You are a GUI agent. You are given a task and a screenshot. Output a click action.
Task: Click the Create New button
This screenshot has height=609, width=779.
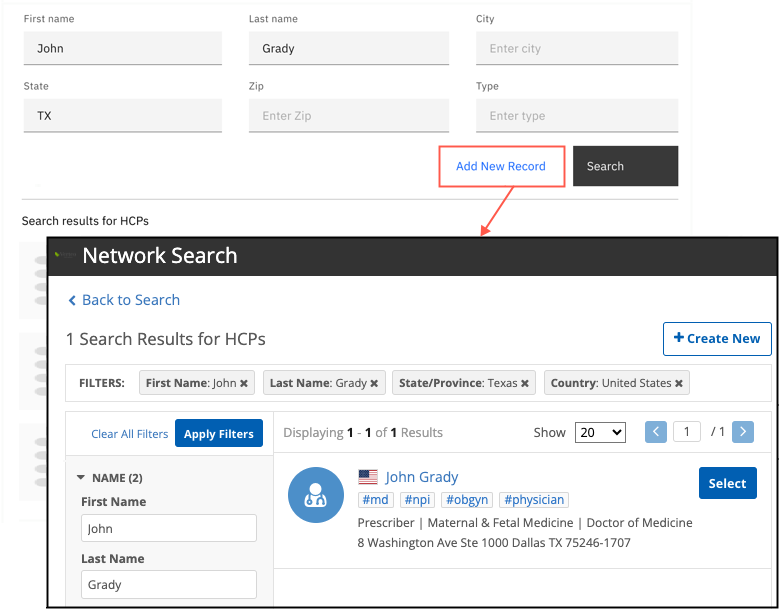pyautogui.click(x=717, y=339)
